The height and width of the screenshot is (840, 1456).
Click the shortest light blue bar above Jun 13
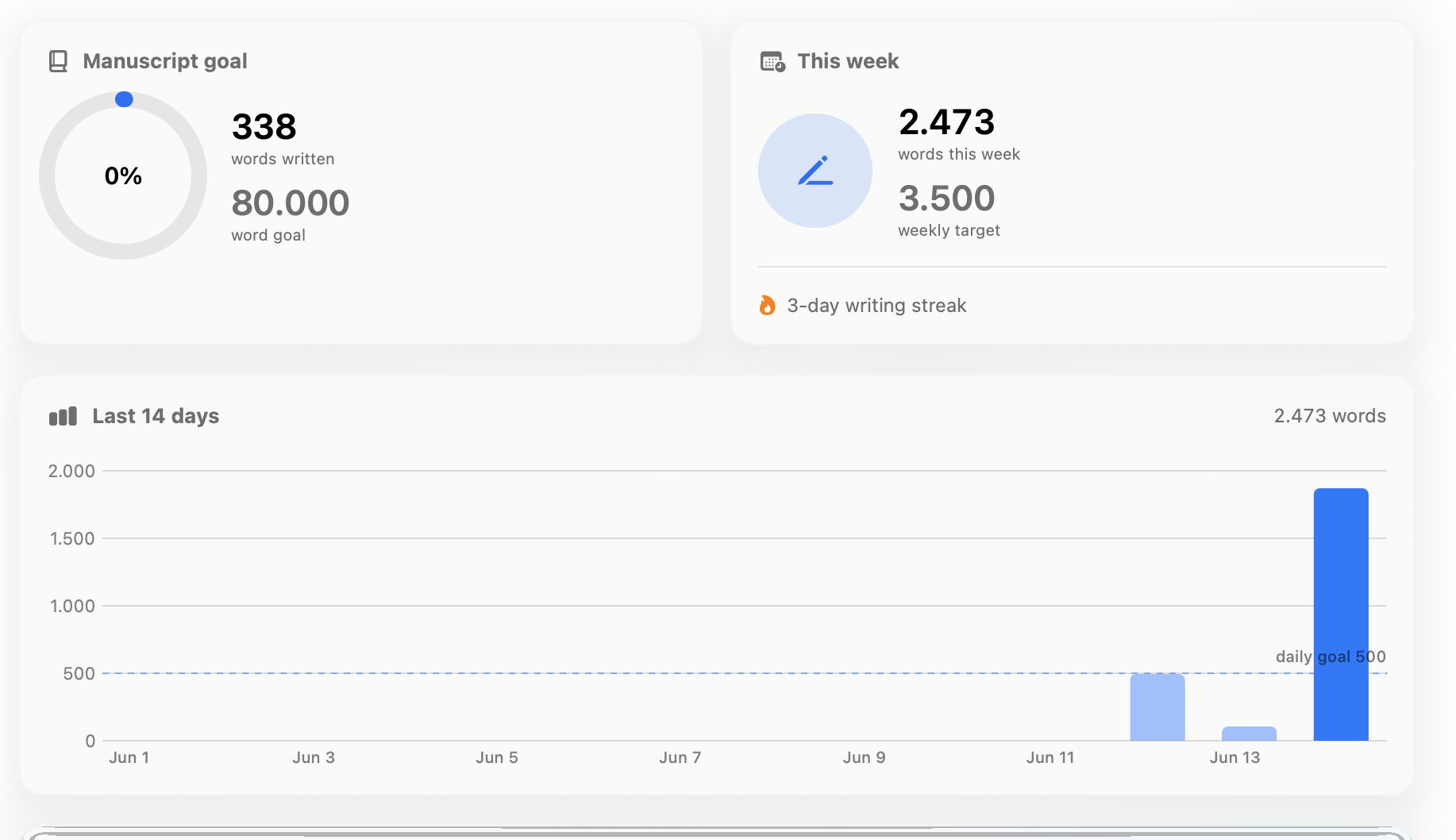(x=1249, y=734)
